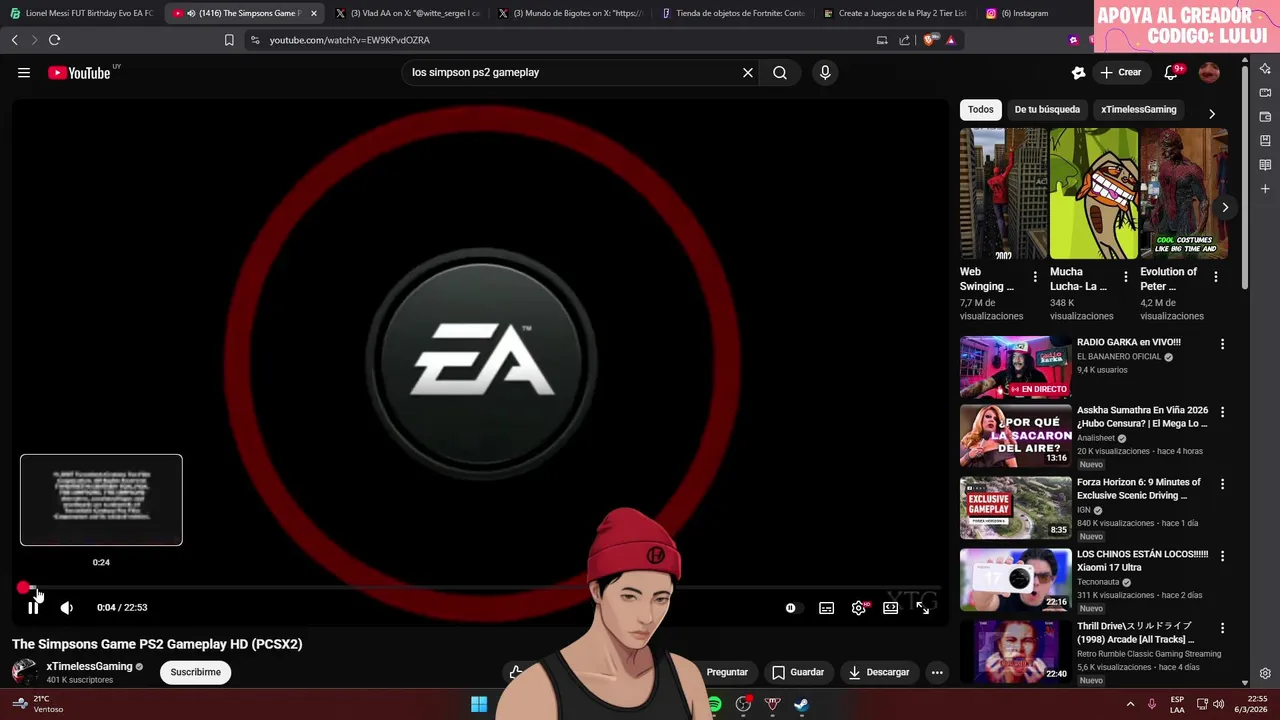Screen dimensions: 1280x720
Task: Clear the search box text
Action: pyautogui.click(x=747, y=72)
